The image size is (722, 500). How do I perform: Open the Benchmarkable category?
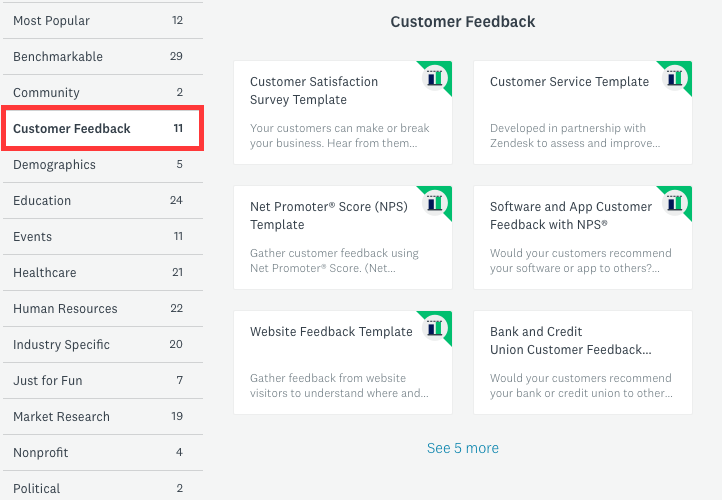[103, 57]
